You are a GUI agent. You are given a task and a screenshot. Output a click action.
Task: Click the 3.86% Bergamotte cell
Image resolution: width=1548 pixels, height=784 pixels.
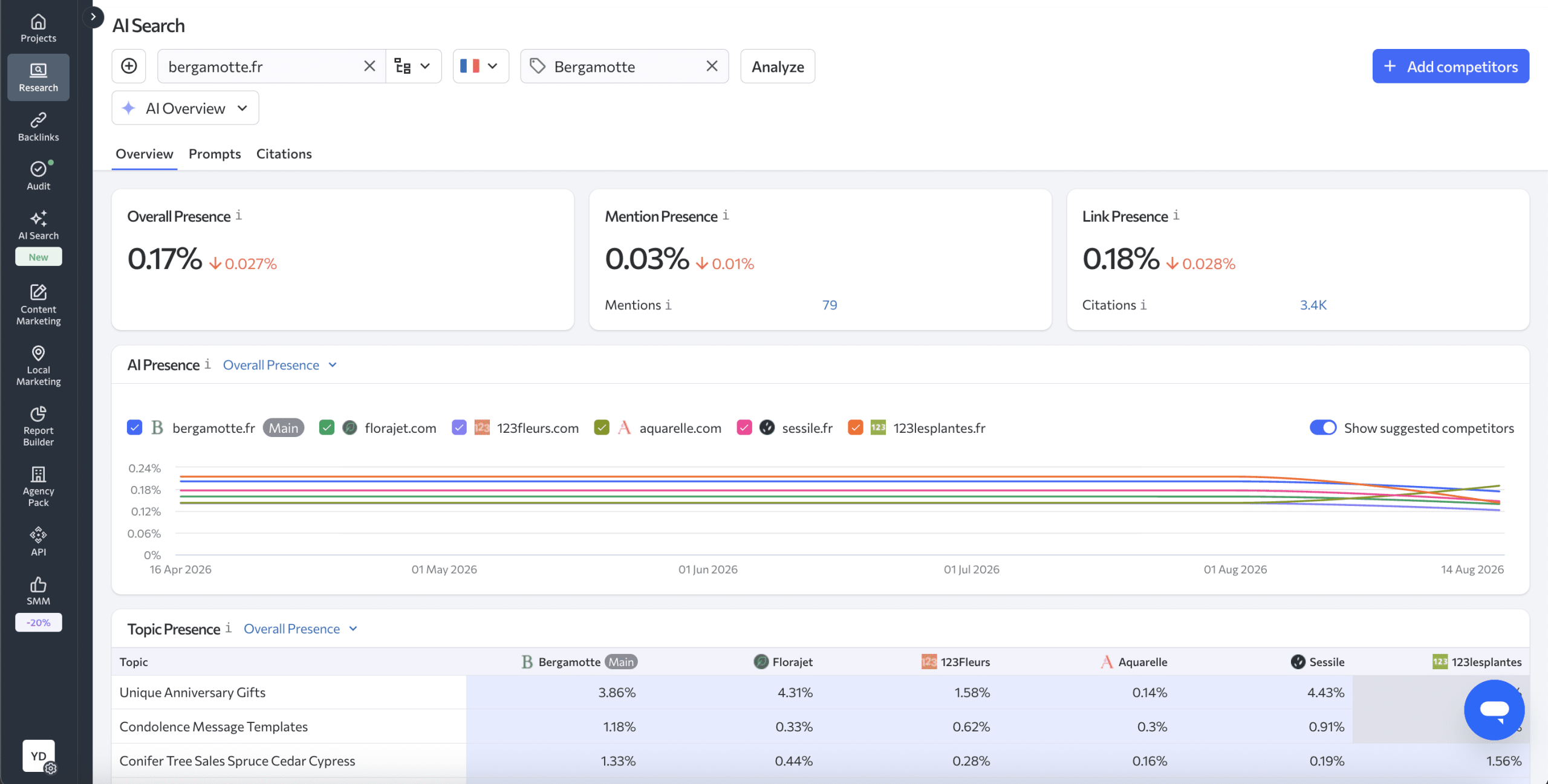pos(617,693)
